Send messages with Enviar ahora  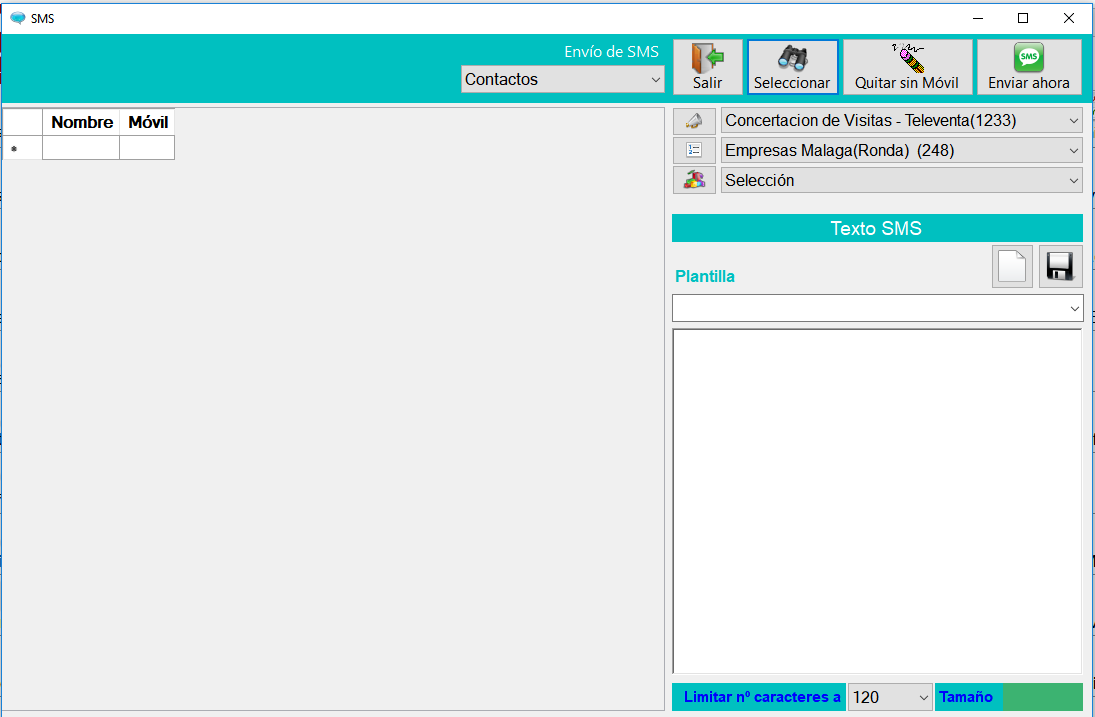pos(1029,67)
